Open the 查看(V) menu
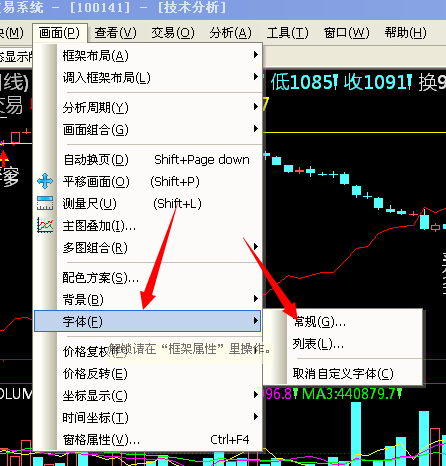The height and width of the screenshot is (466, 446). pyautogui.click(x=115, y=33)
